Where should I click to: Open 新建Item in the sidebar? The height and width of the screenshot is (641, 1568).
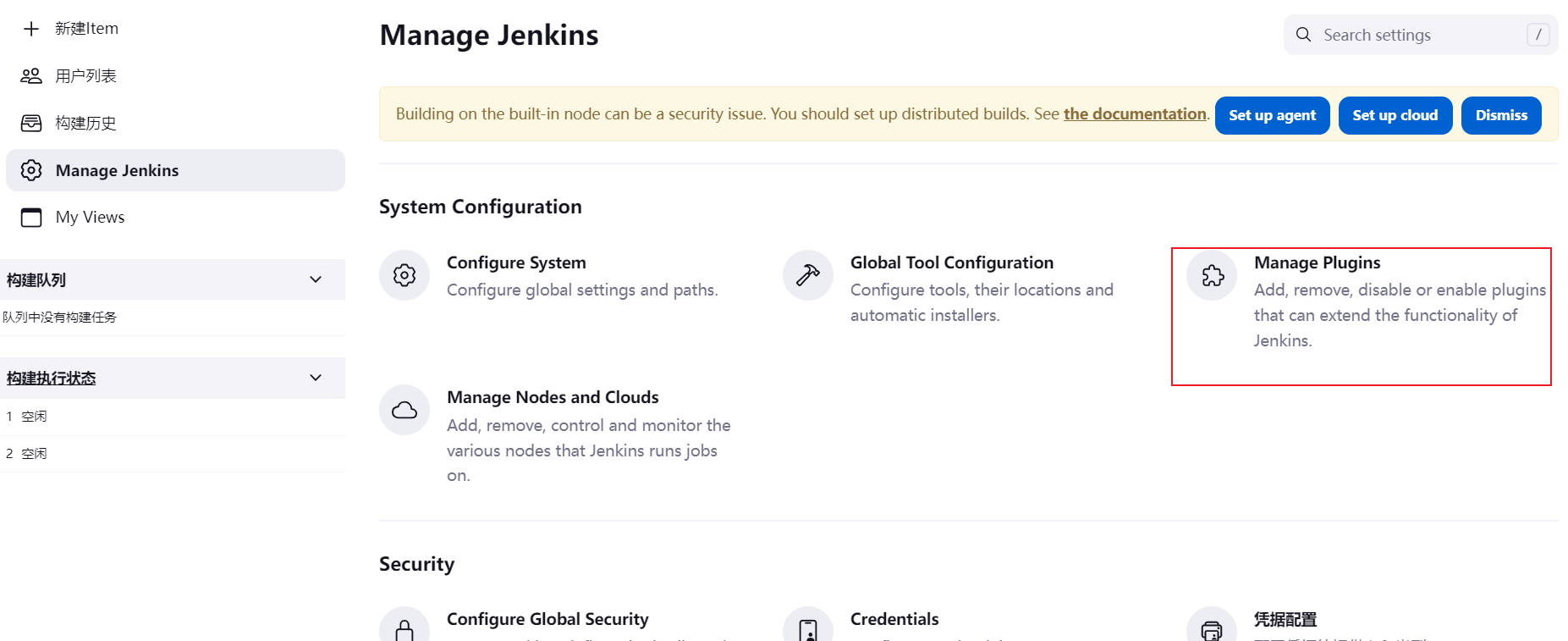86,29
